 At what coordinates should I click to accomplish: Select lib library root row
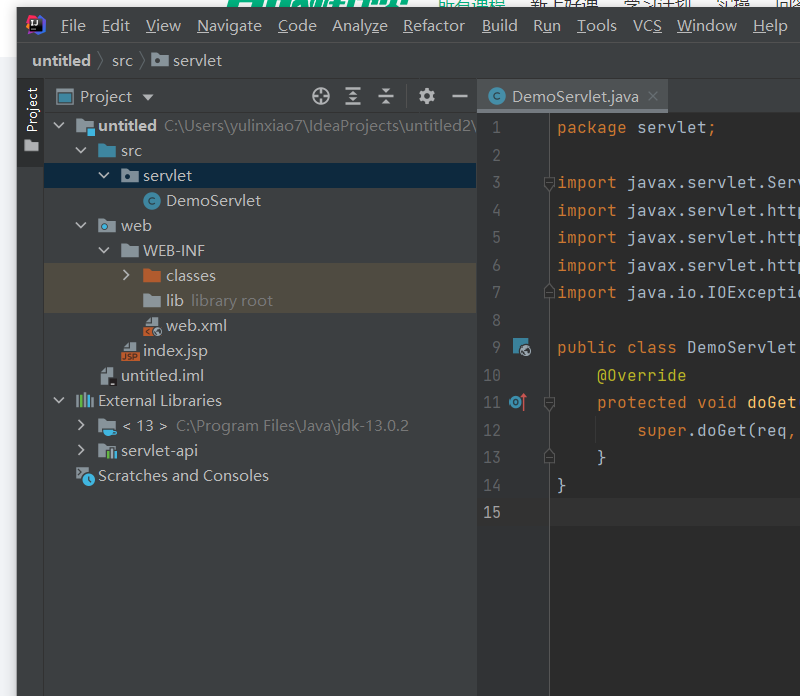(x=260, y=301)
